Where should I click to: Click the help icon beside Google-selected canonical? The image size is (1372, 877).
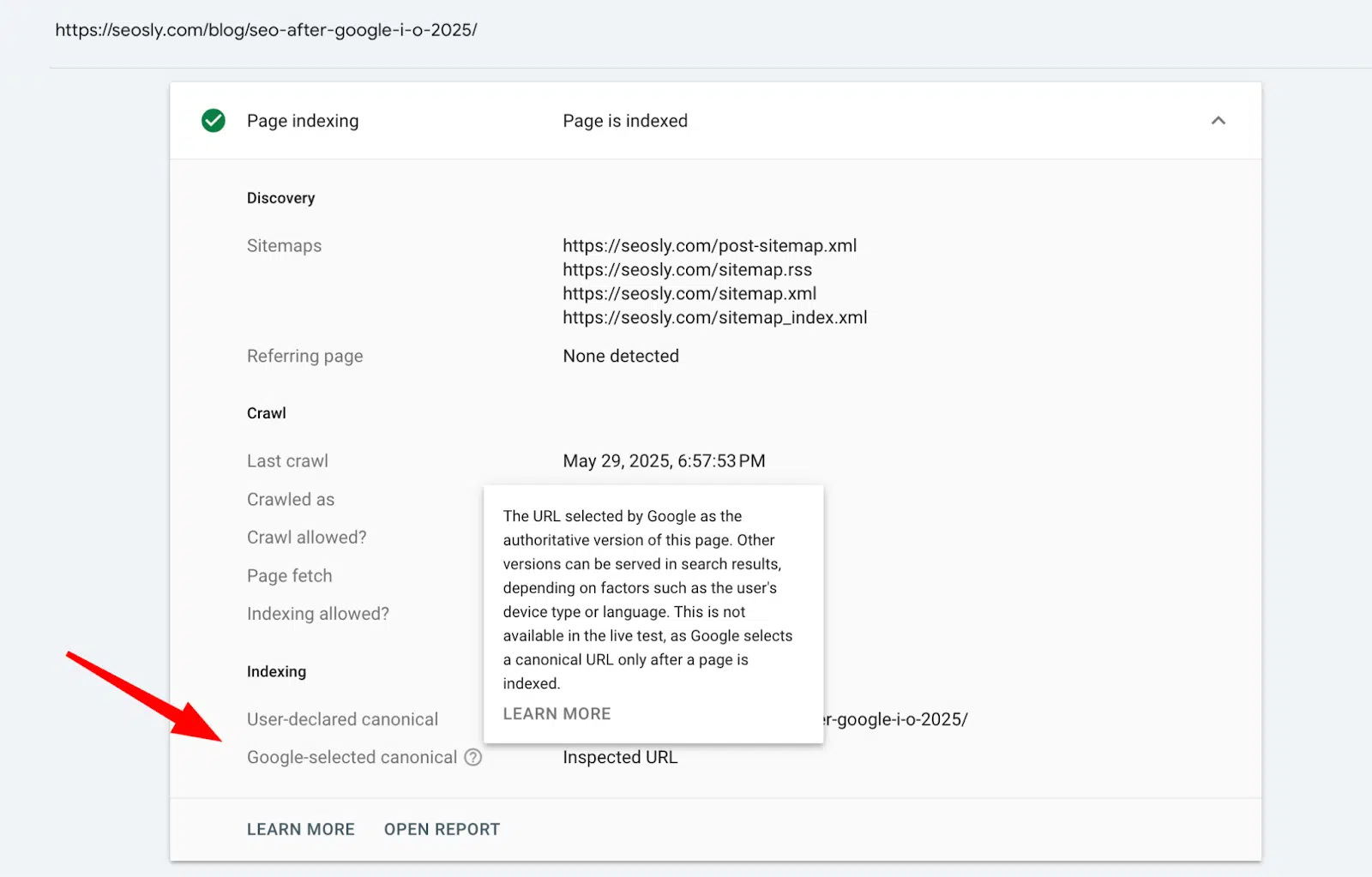click(473, 758)
